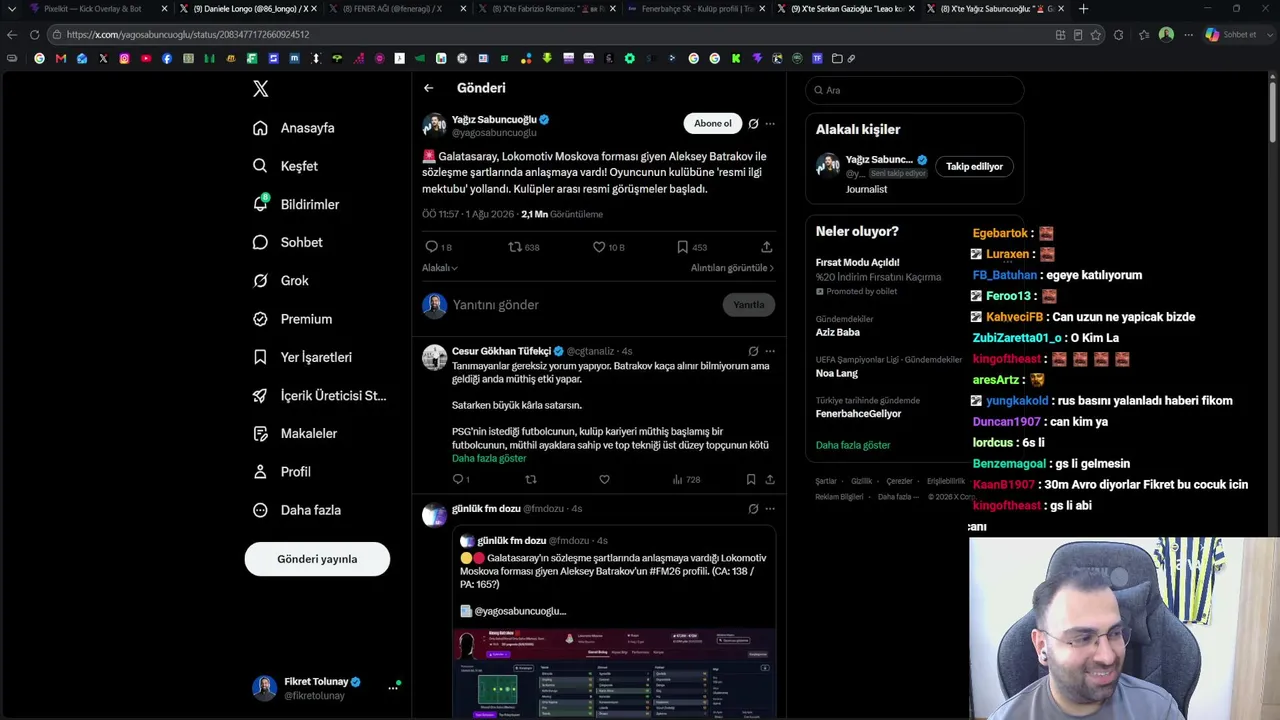Open more options on günlük fm dozu's post

coord(770,509)
